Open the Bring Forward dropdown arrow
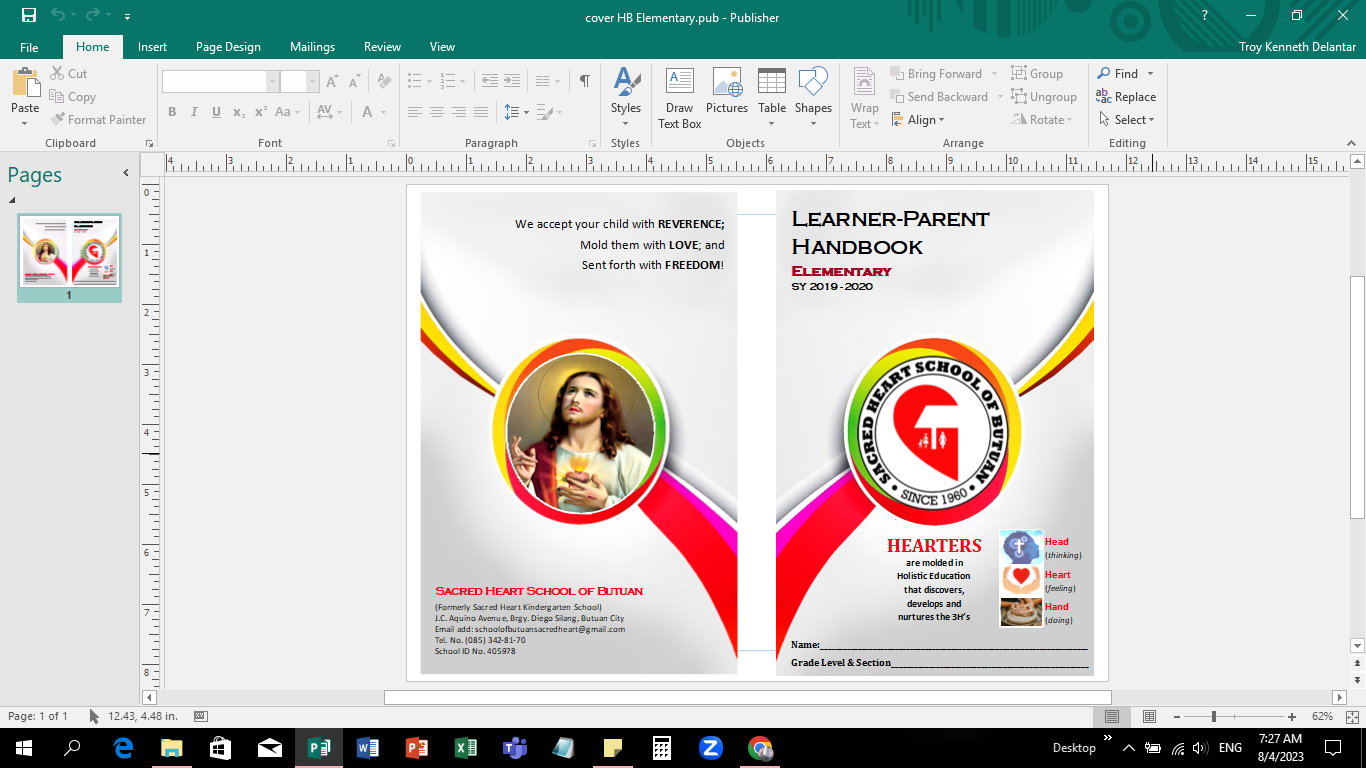 994,74
